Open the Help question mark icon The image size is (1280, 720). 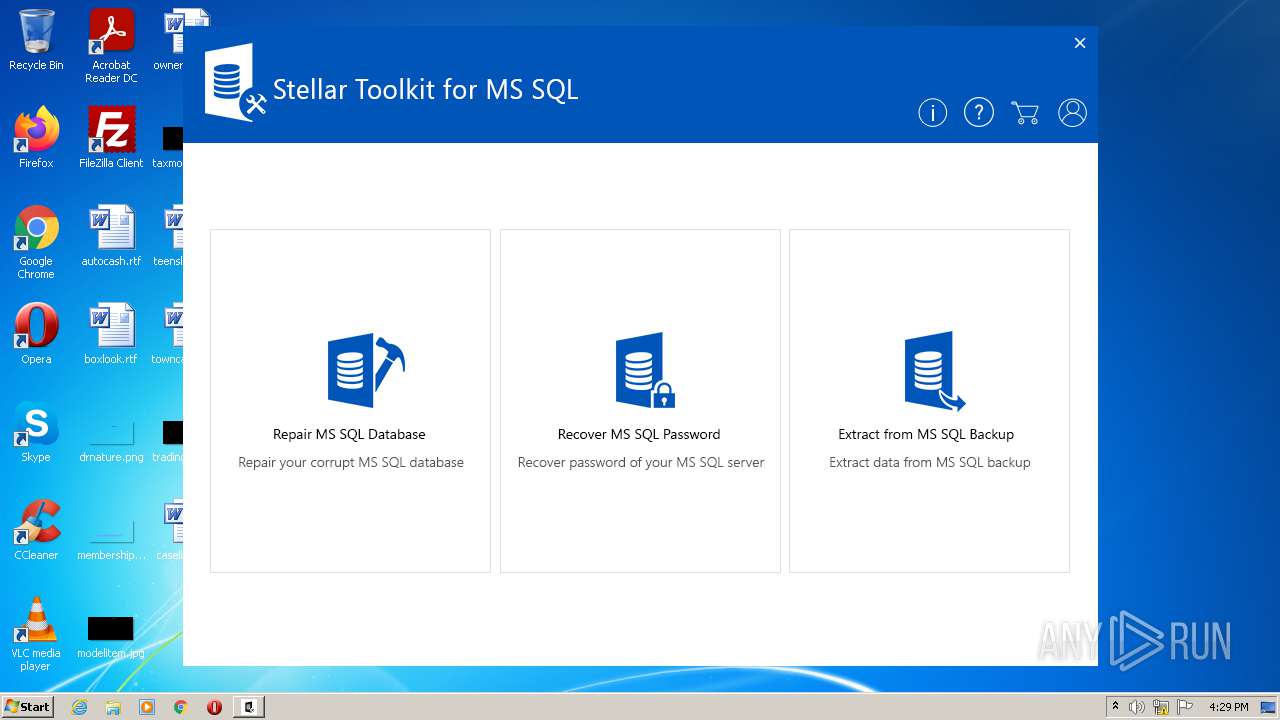pos(978,113)
